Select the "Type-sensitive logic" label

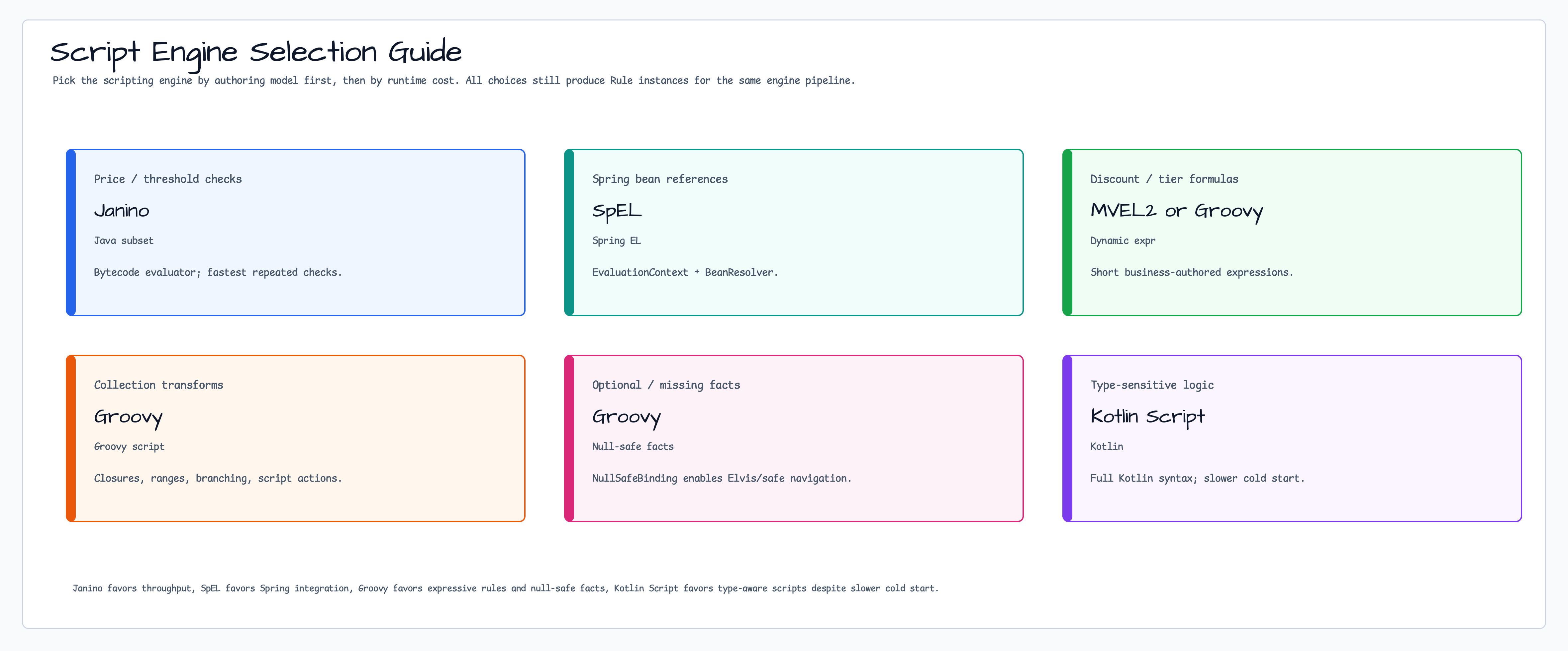(1152, 385)
